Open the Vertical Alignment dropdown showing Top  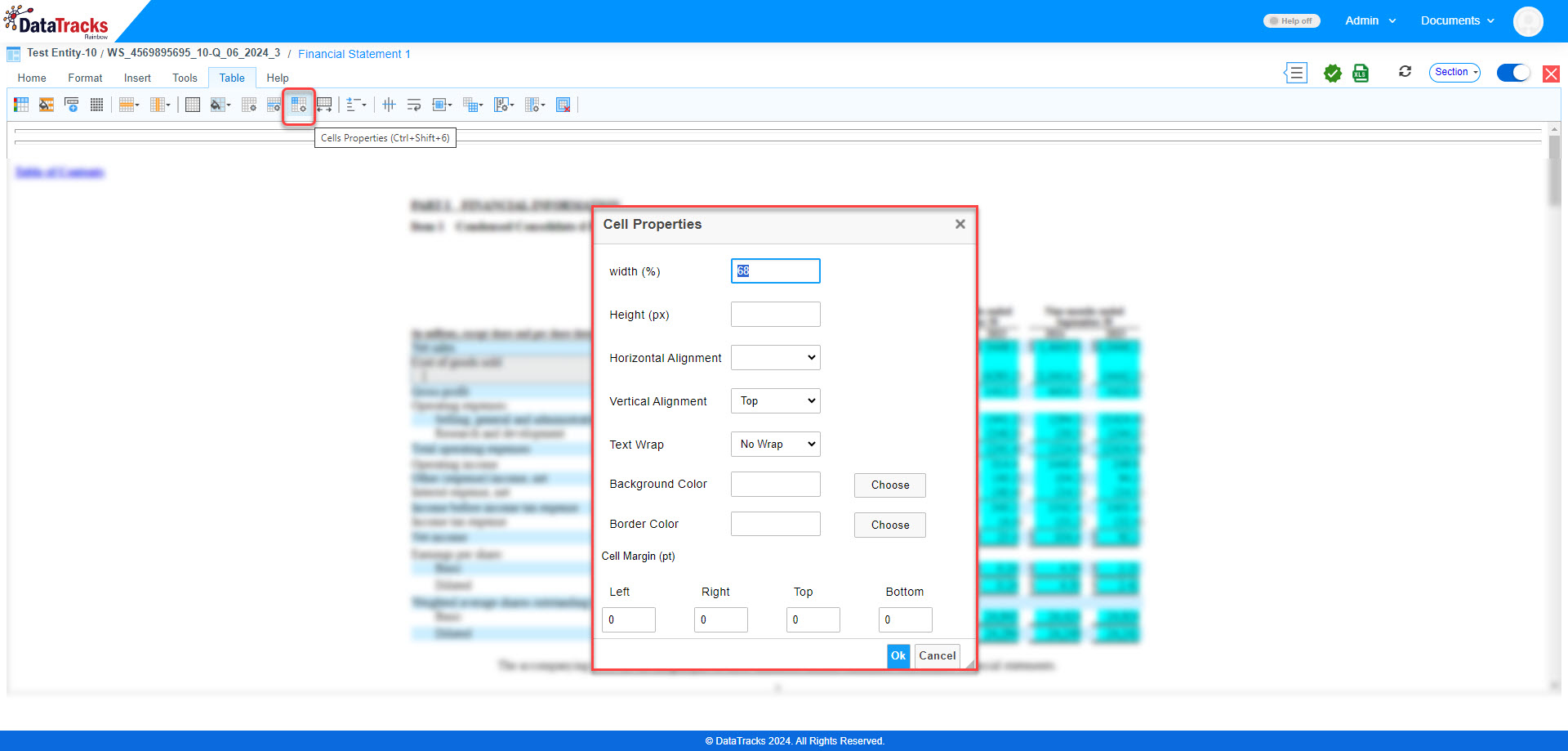pyautogui.click(x=776, y=401)
